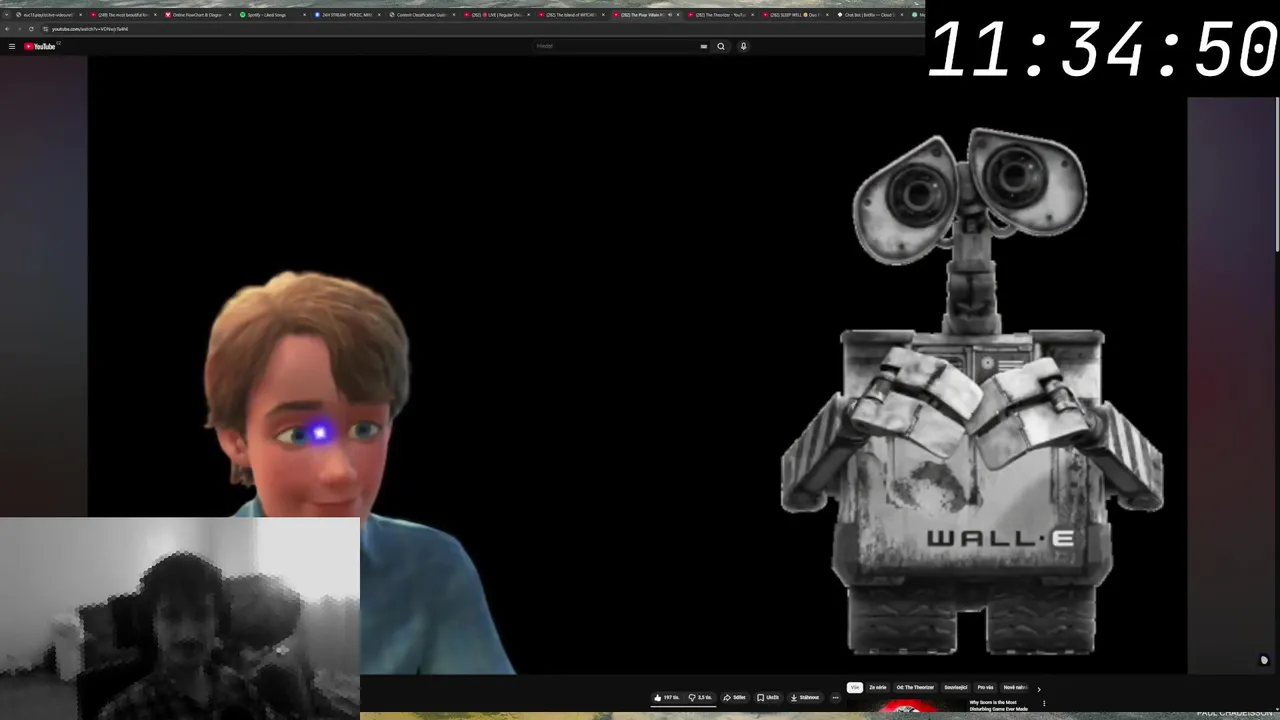Switch to The Island of WITCHES tab
Image resolution: width=1280 pixels, height=720 pixels.
pos(572,15)
